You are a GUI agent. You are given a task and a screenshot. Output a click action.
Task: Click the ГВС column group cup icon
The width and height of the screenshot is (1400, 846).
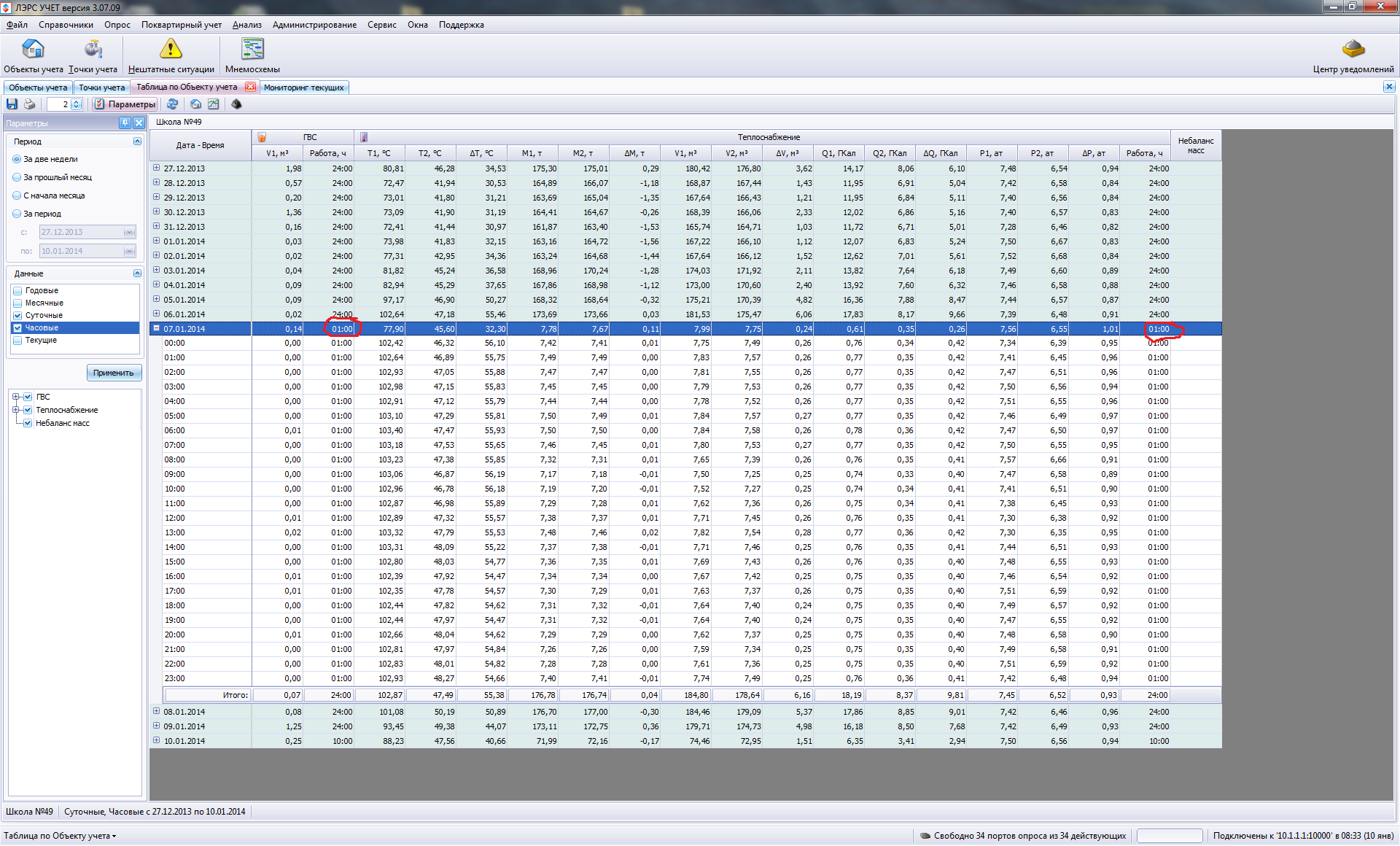[x=262, y=137]
